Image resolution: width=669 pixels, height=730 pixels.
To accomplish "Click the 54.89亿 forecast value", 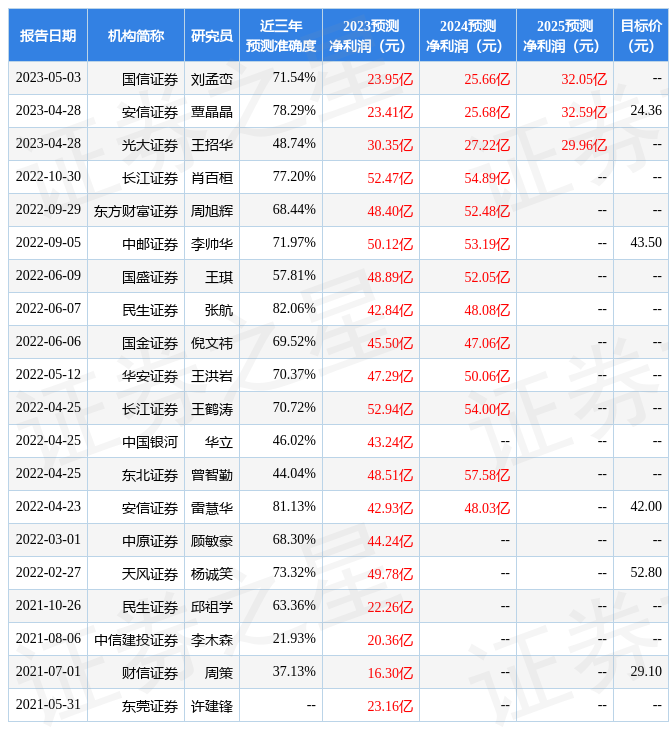I will [487, 178].
